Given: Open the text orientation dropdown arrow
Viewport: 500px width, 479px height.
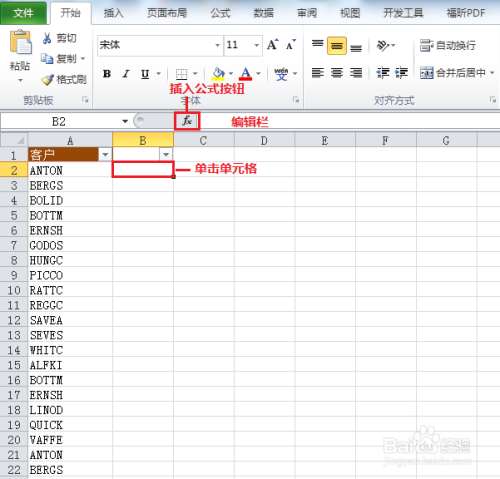Looking at the screenshot, I should click(393, 45).
